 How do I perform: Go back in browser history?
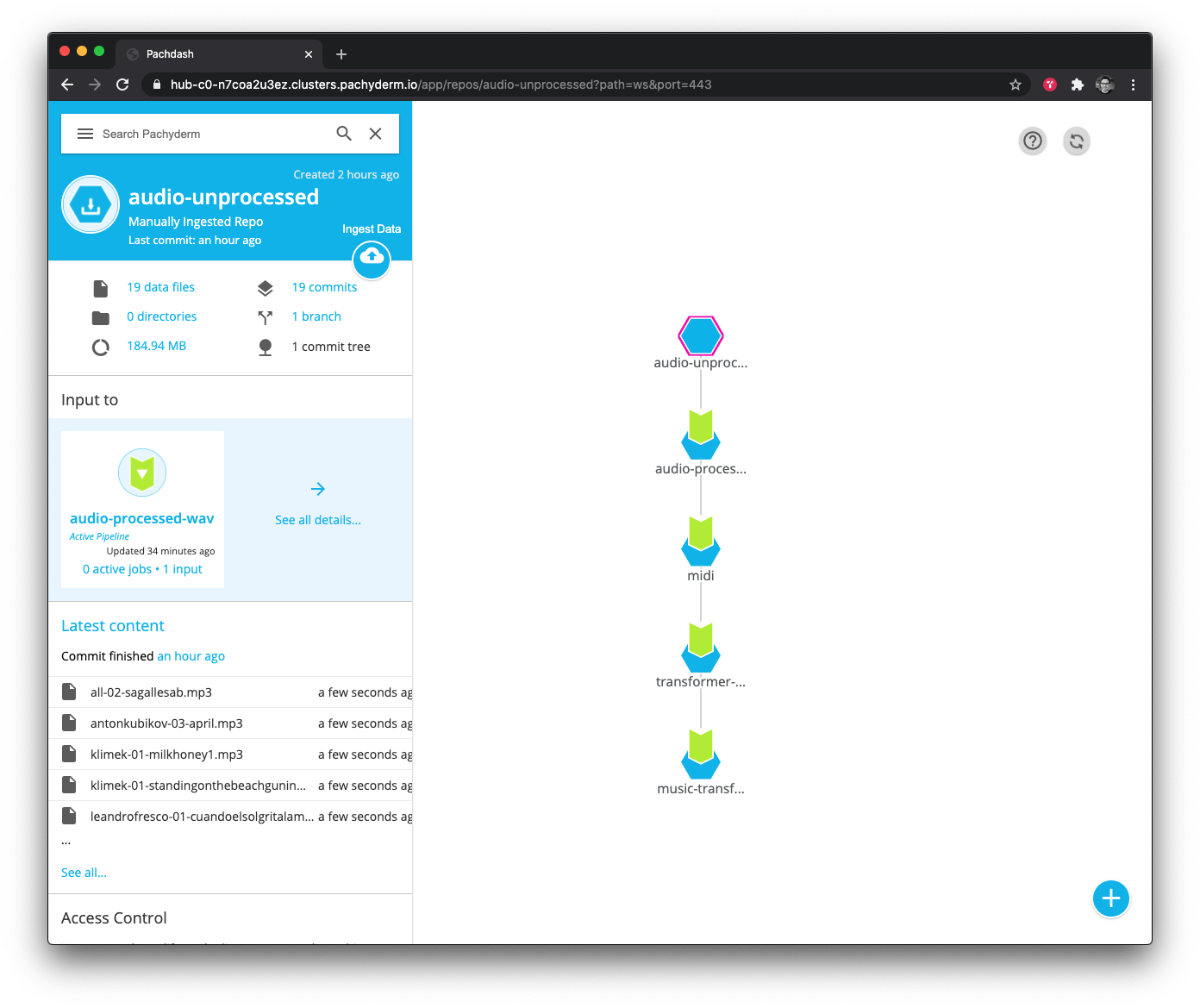(x=67, y=85)
